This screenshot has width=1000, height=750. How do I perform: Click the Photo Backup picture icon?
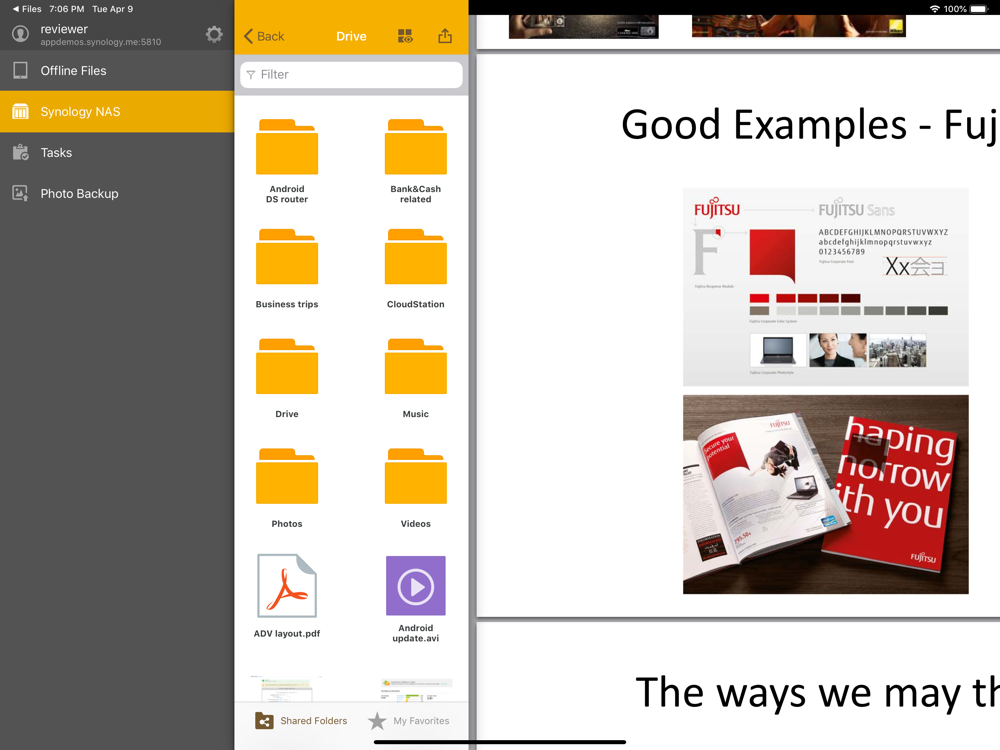20,193
